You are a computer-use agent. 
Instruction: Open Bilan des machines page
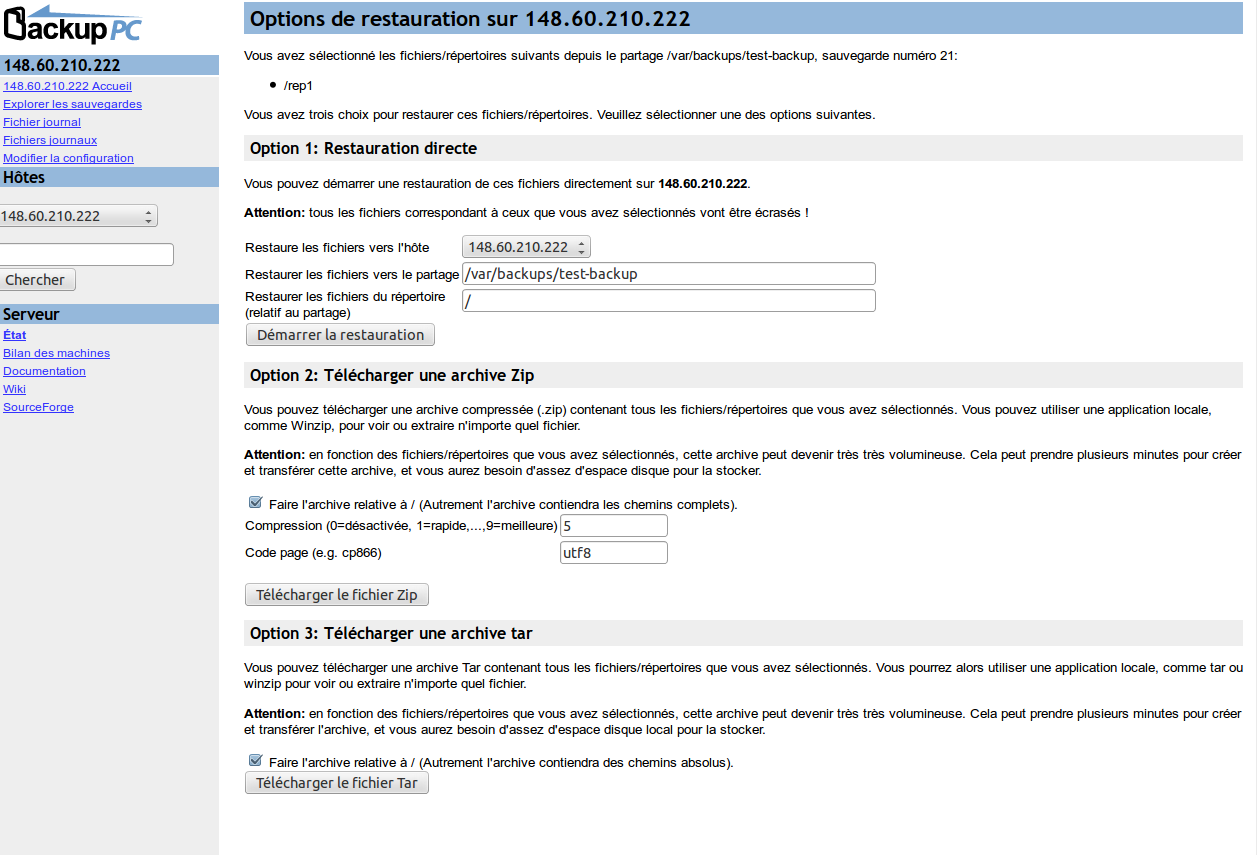(56, 353)
